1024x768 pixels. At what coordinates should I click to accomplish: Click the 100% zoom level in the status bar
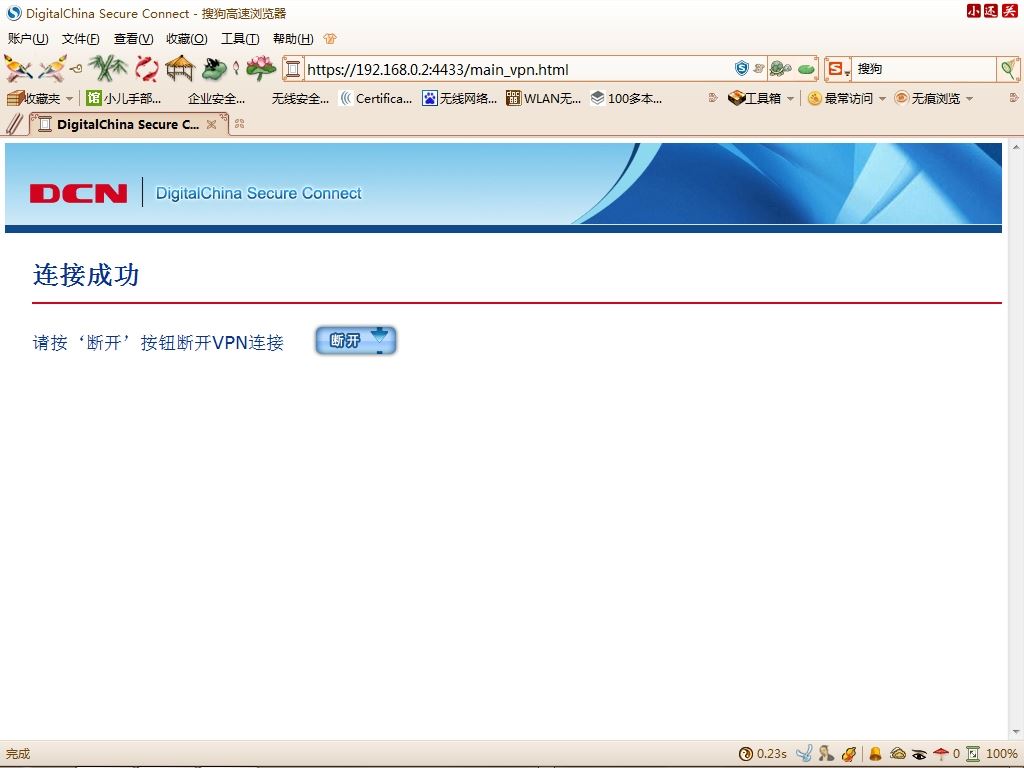click(1001, 754)
